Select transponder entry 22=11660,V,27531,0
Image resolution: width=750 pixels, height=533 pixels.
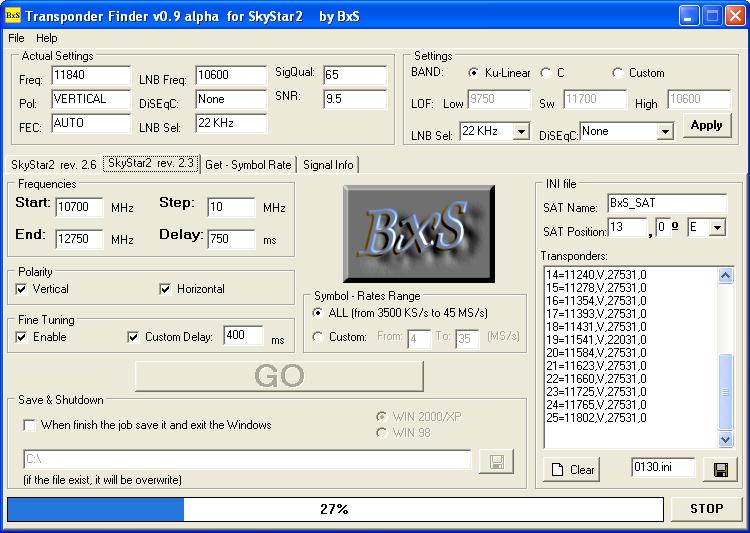[x=596, y=379]
